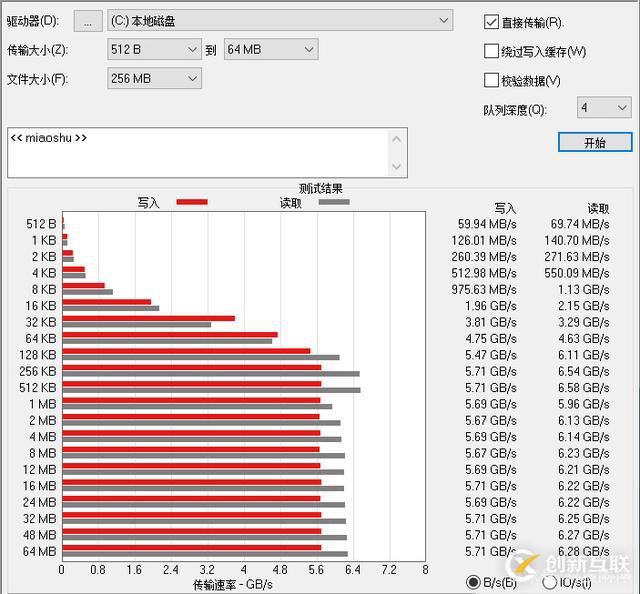The width and height of the screenshot is (640, 594).
Task: Open the queue depth dropdown showing 4
Action: pos(603,108)
